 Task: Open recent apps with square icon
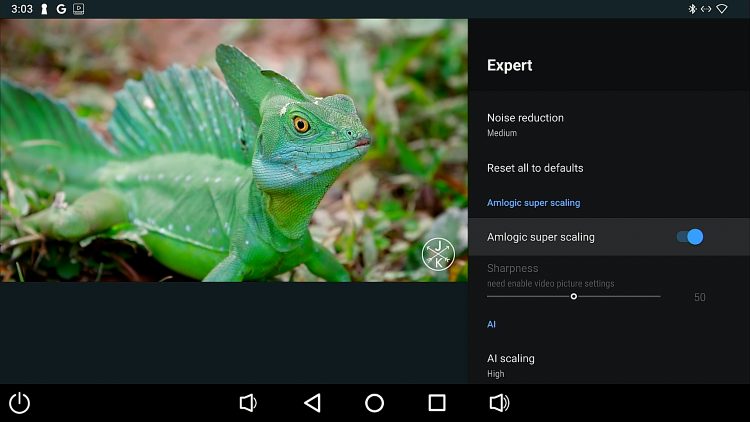[437, 403]
